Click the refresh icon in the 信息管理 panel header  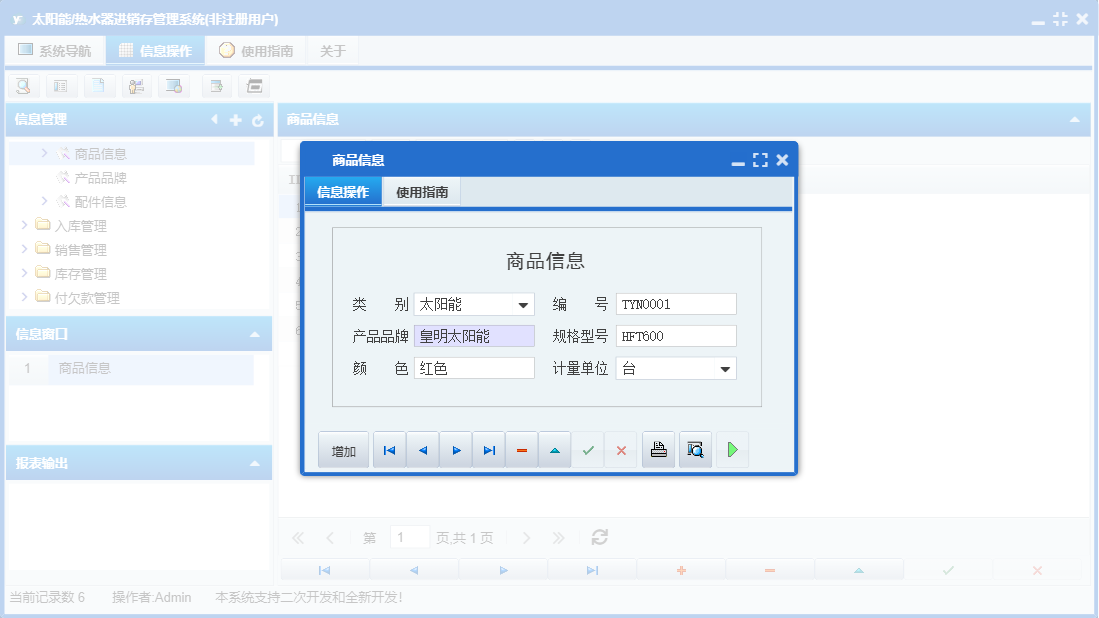click(x=258, y=120)
